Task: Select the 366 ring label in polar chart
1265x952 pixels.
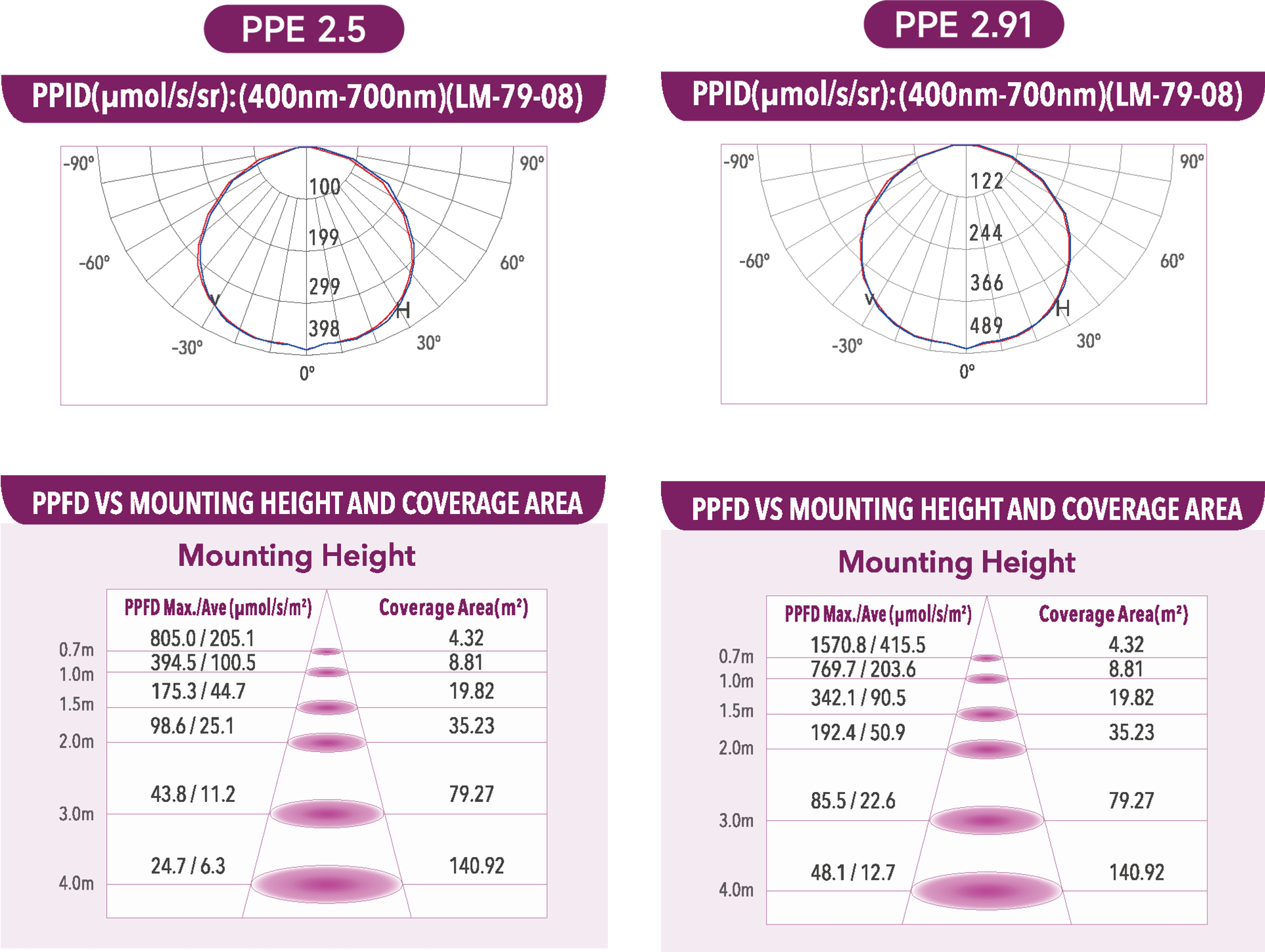Action: 986,283
